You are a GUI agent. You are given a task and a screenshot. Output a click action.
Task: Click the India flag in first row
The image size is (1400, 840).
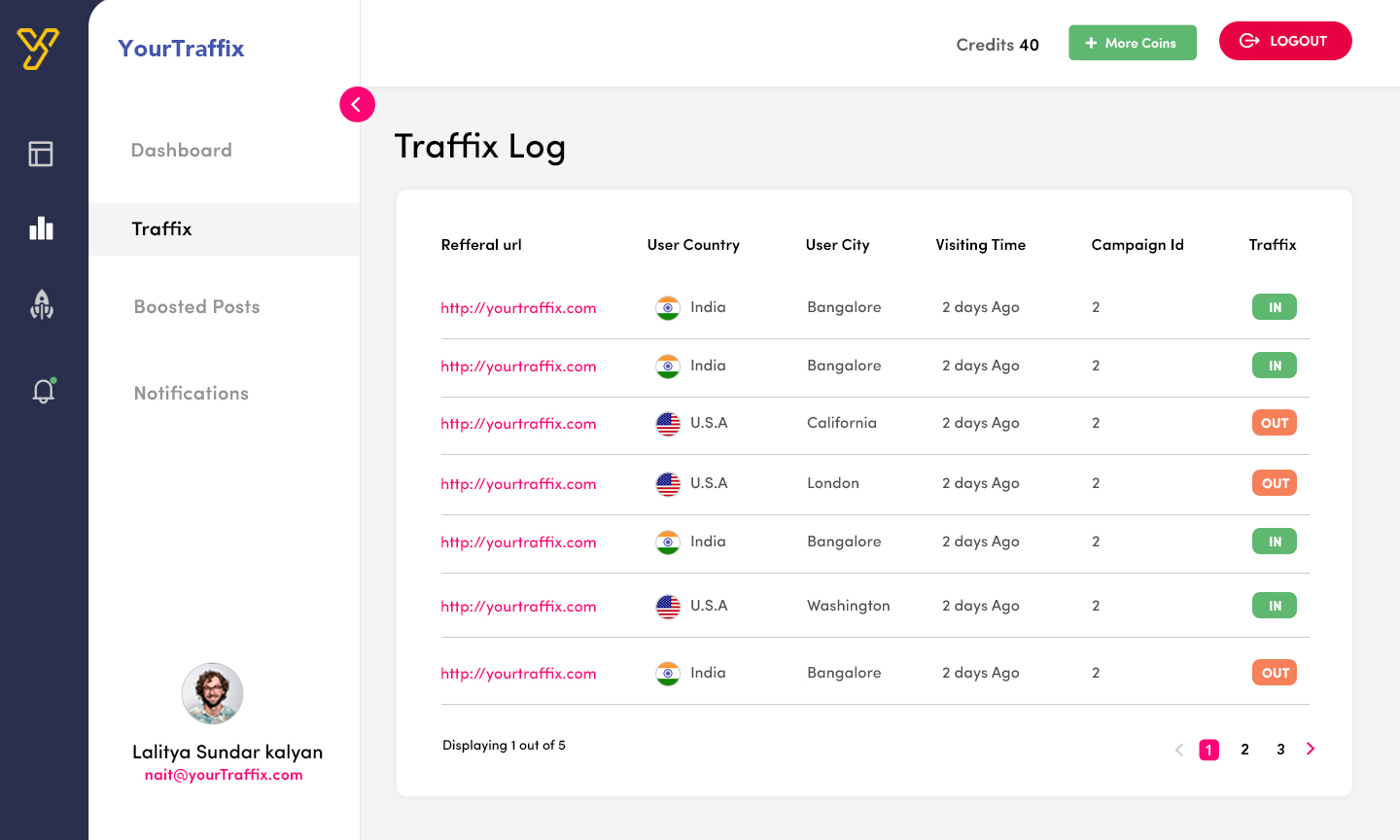(668, 308)
